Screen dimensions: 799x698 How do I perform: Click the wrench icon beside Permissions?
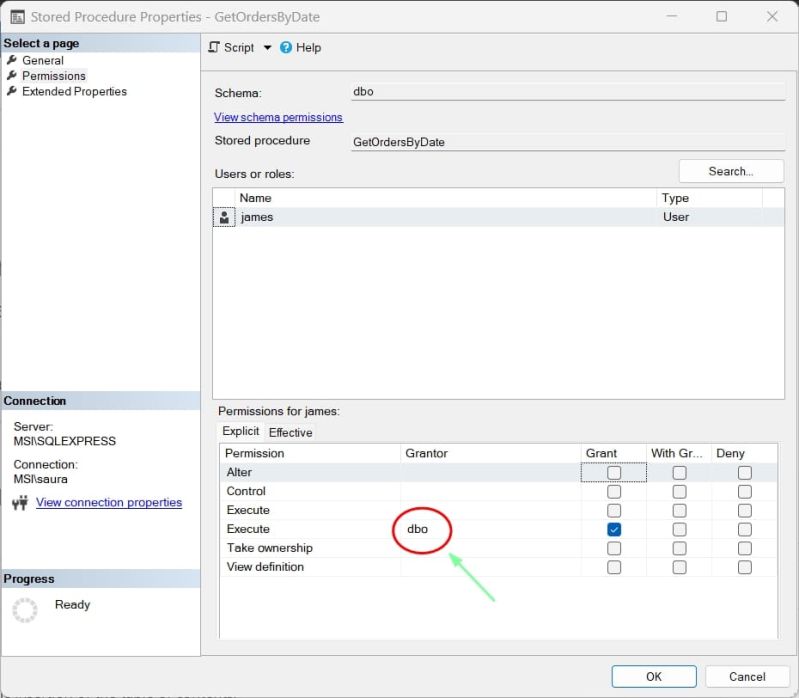12,75
